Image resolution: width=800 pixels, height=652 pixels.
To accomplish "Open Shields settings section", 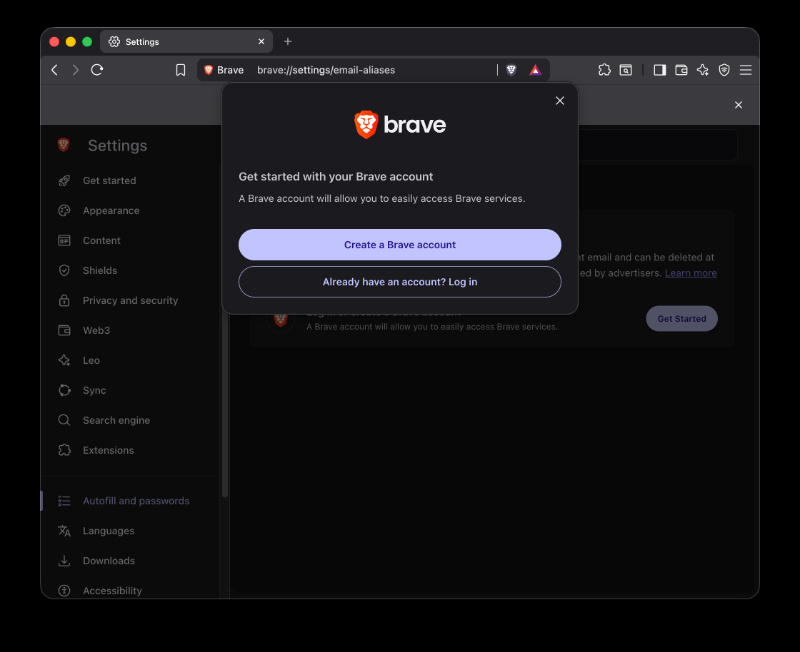I will point(99,270).
